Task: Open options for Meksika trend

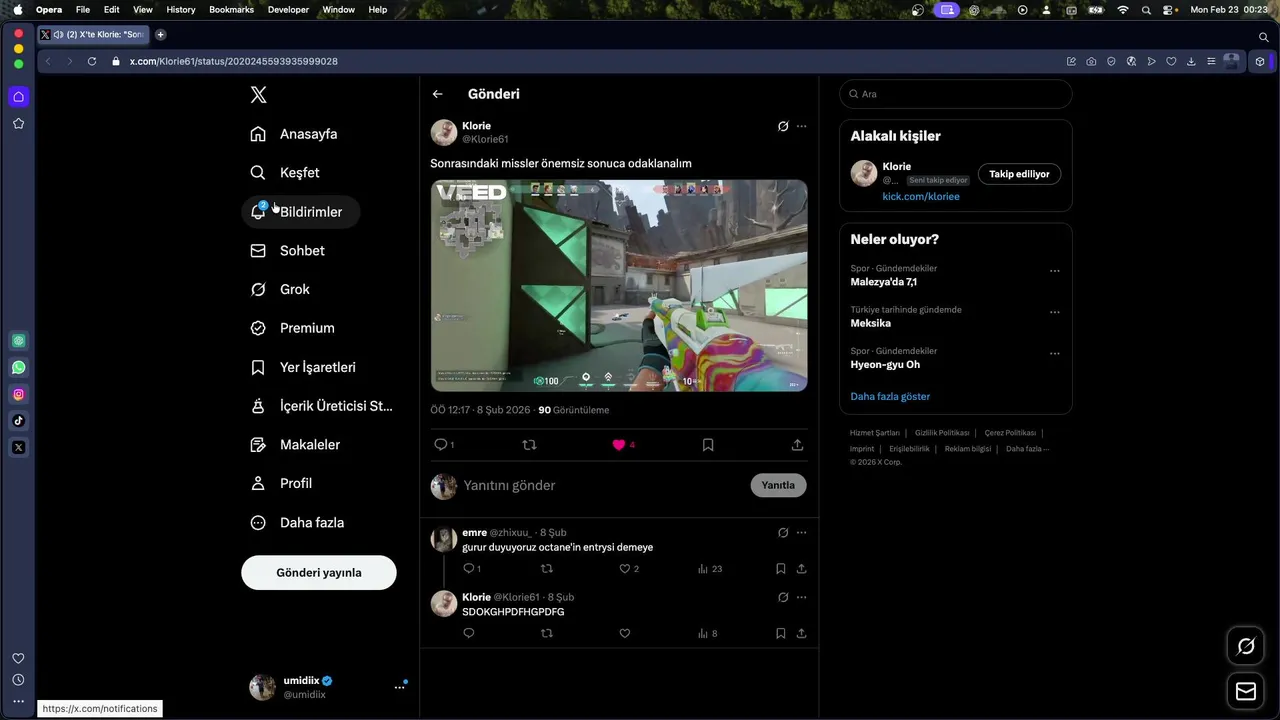Action: pyautogui.click(x=1054, y=312)
